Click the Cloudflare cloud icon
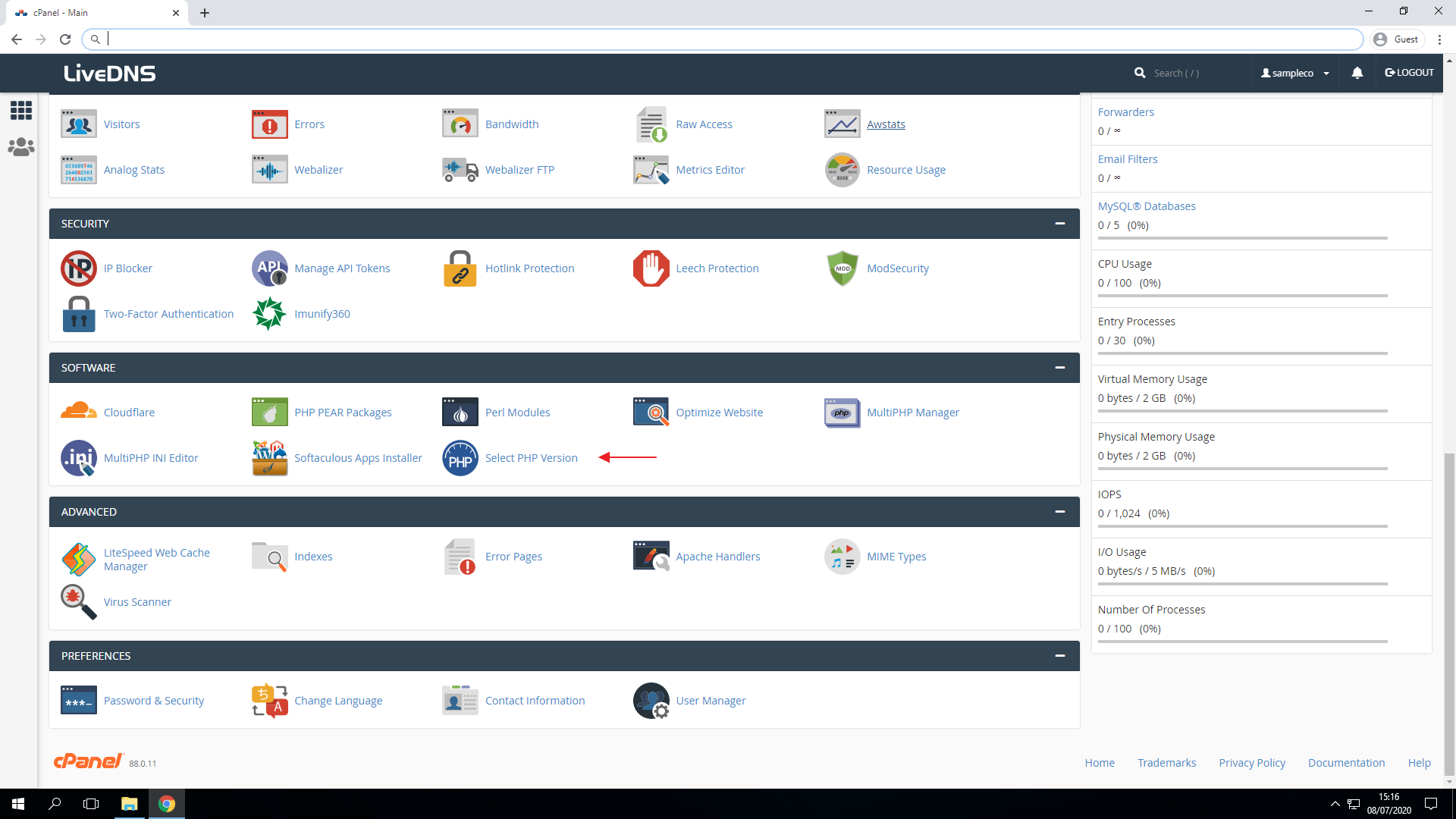1456x819 pixels. [x=79, y=411]
